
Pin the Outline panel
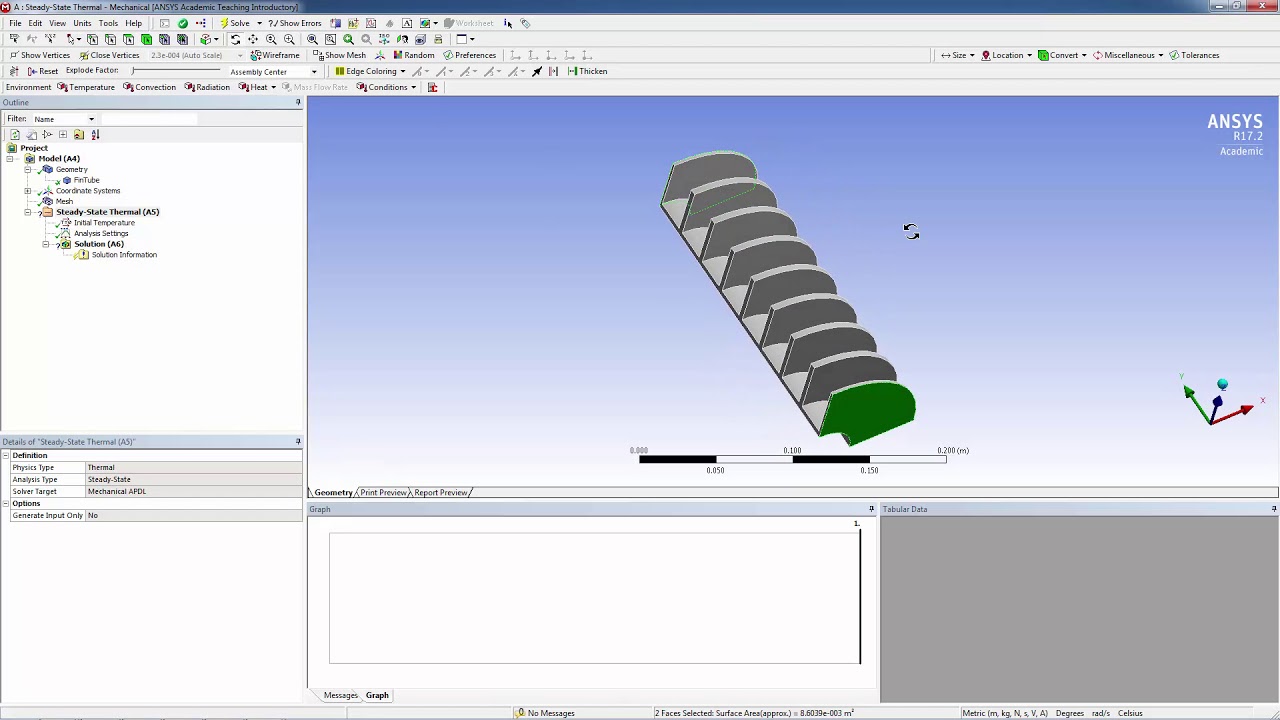[x=298, y=102]
